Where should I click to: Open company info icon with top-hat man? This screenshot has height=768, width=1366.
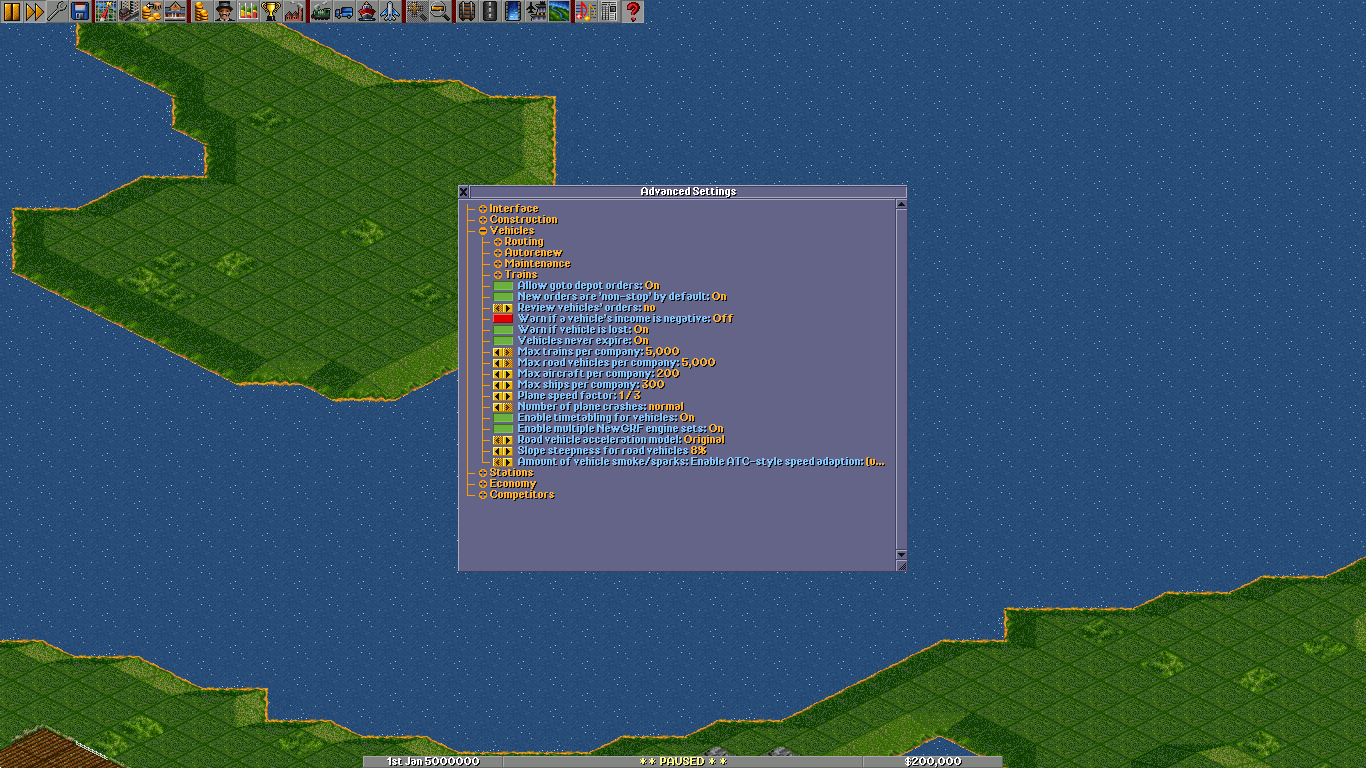[x=224, y=12]
